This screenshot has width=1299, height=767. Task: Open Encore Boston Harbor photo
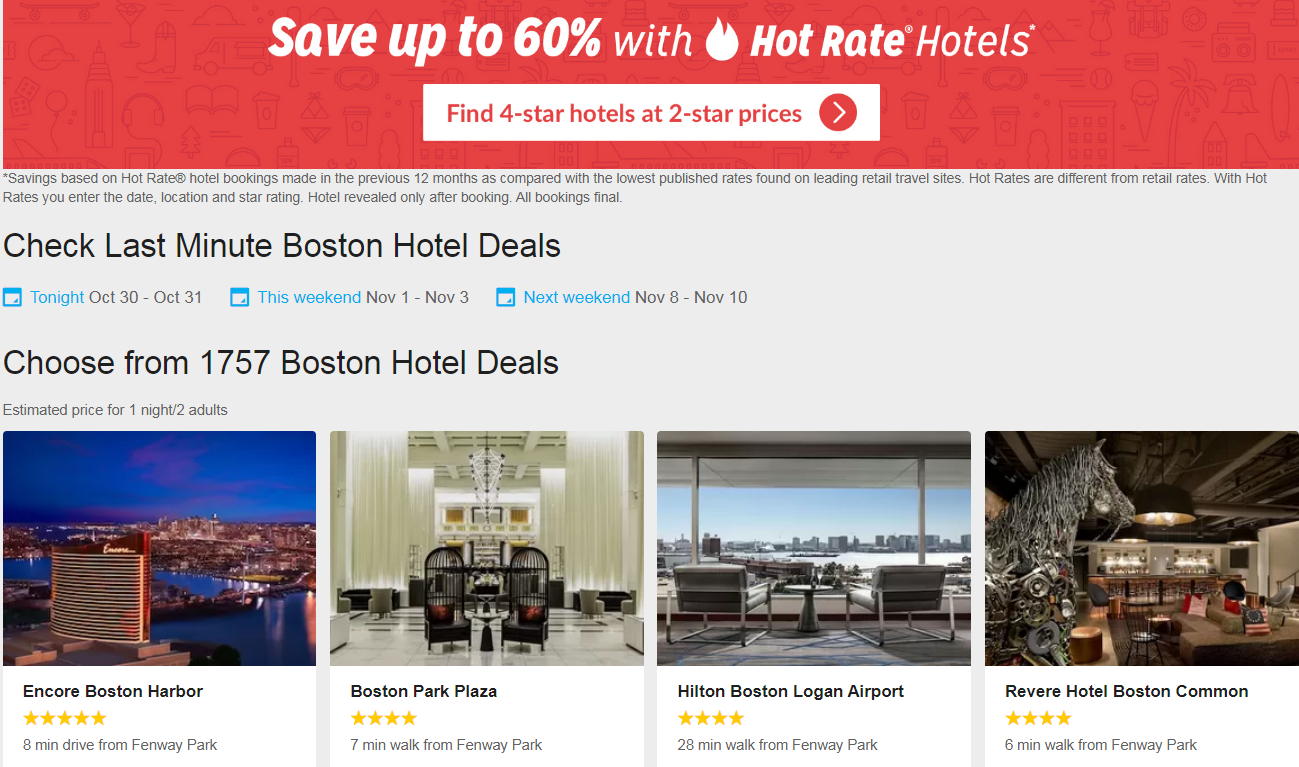pos(159,548)
